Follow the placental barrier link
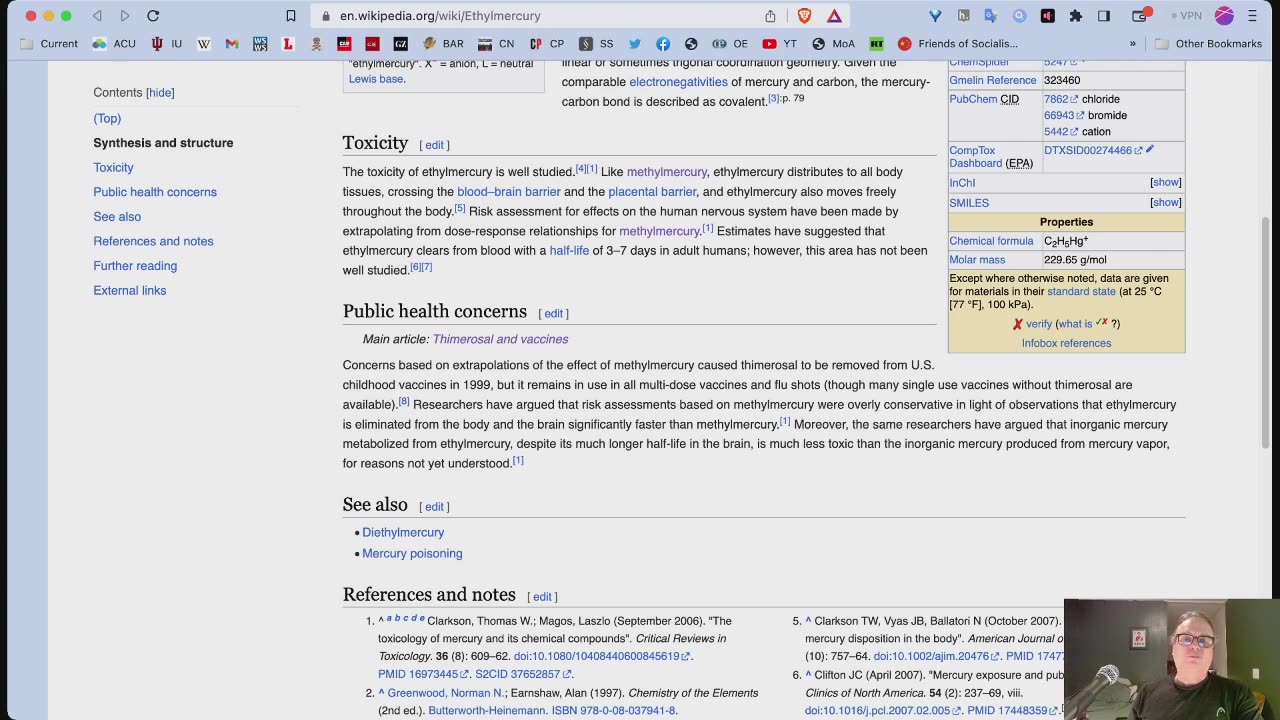 (x=652, y=192)
